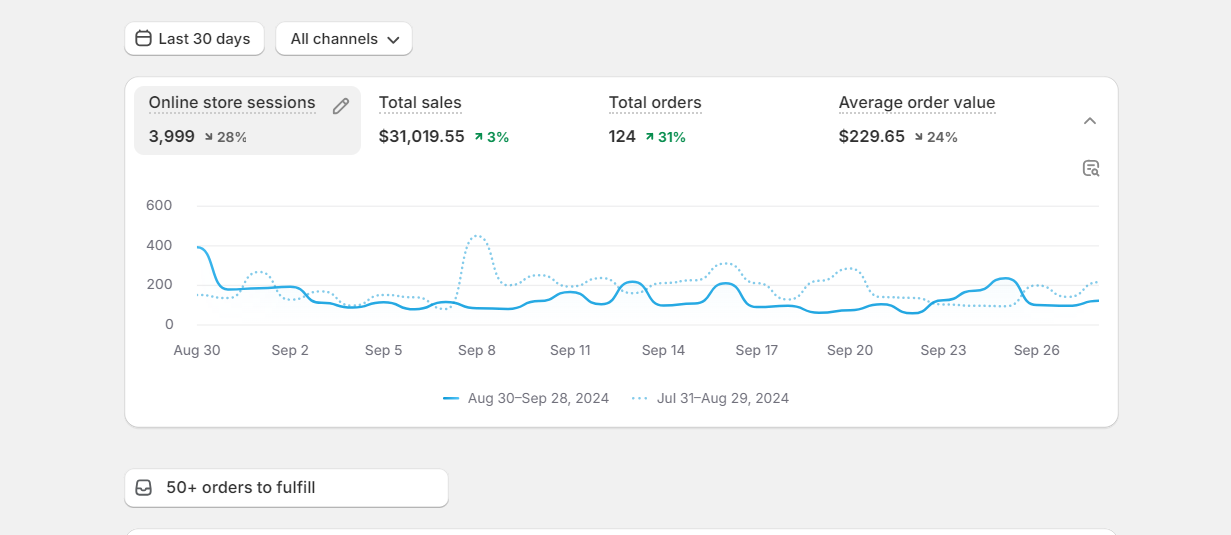The image size is (1231, 535).
Task: Click the pencil edit icon on sessions card
Action: (341, 106)
